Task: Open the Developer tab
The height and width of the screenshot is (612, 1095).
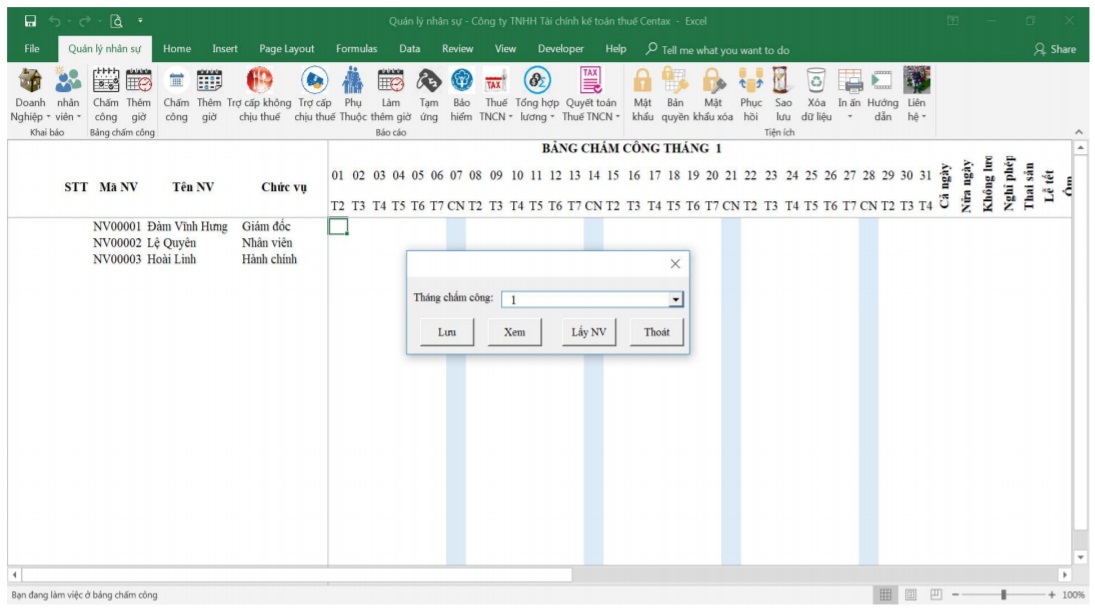Action: tap(560, 49)
